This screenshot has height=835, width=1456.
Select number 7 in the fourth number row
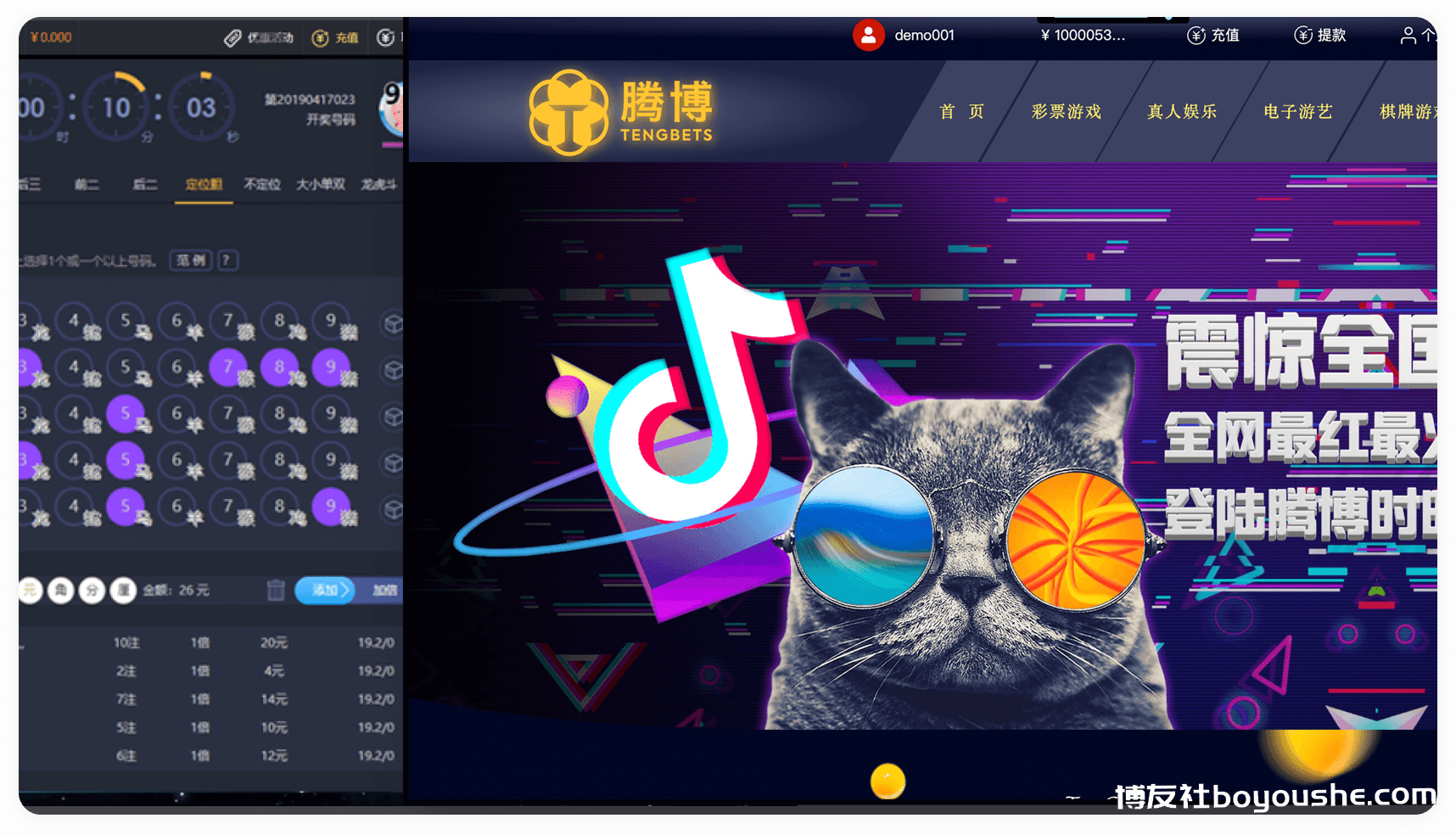(228, 460)
